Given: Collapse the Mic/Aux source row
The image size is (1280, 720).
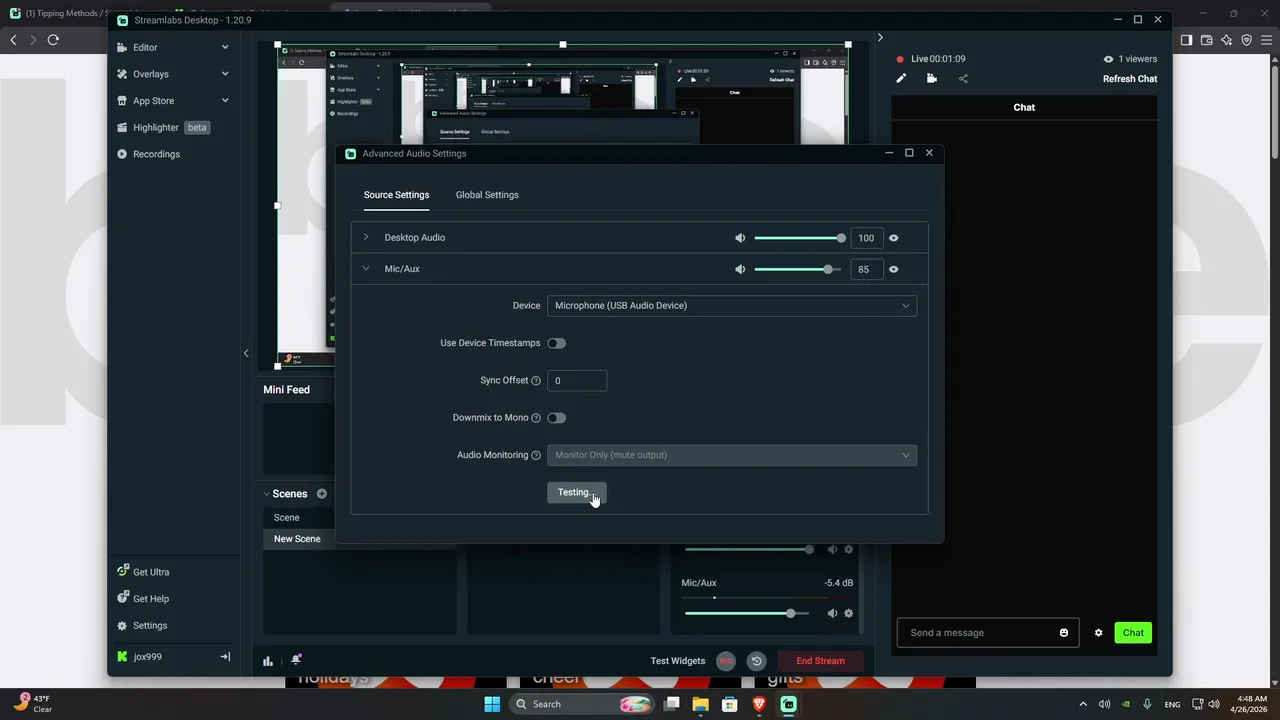Looking at the screenshot, I should [366, 268].
